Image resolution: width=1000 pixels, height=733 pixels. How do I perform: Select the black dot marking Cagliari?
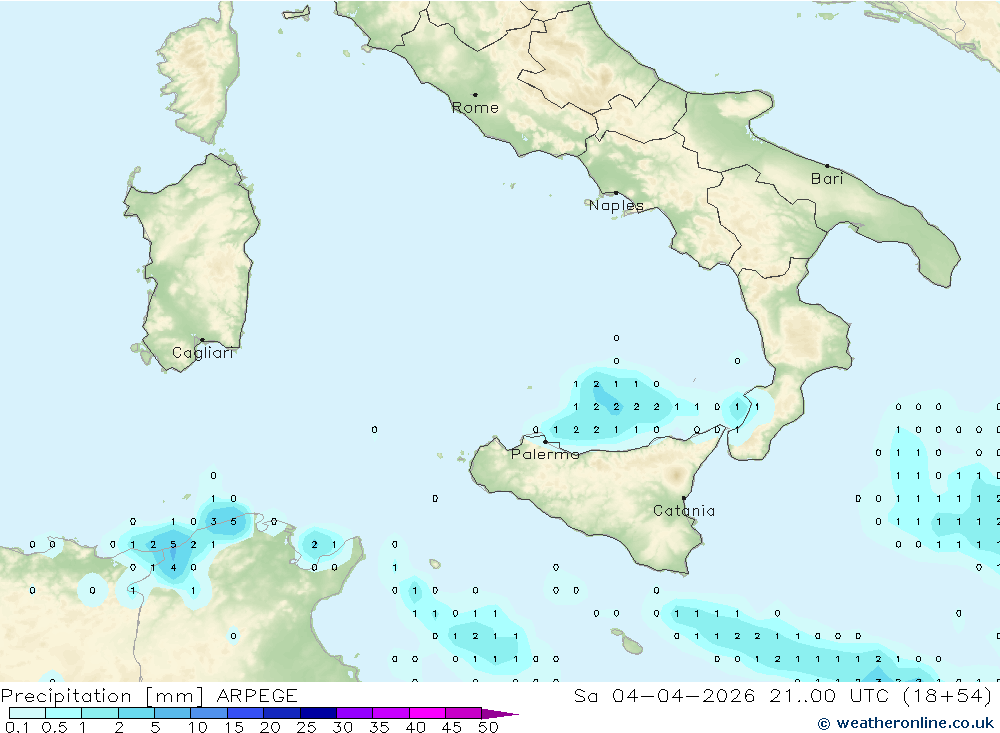point(202,340)
